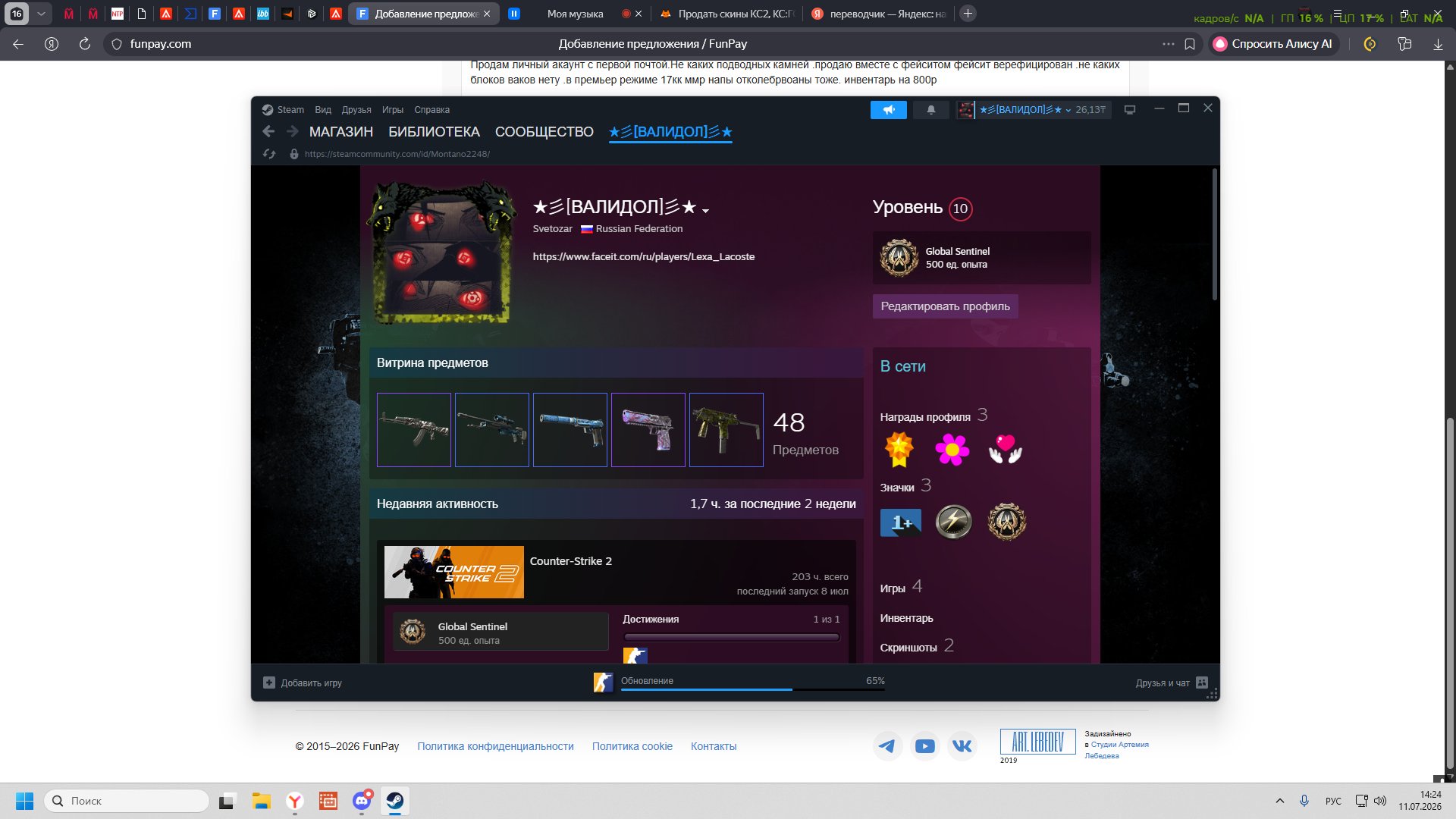Screen dimensions: 1456x819
Task: Click the gold star profile award icon
Action: pos(899,450)
